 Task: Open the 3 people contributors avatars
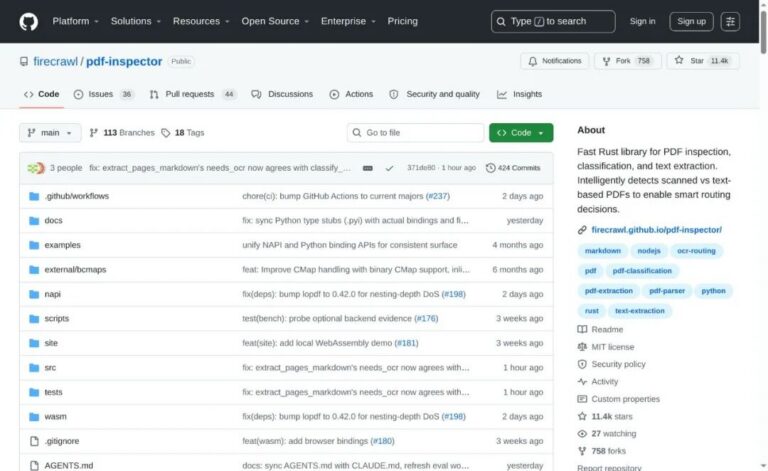tap(36, 168)
